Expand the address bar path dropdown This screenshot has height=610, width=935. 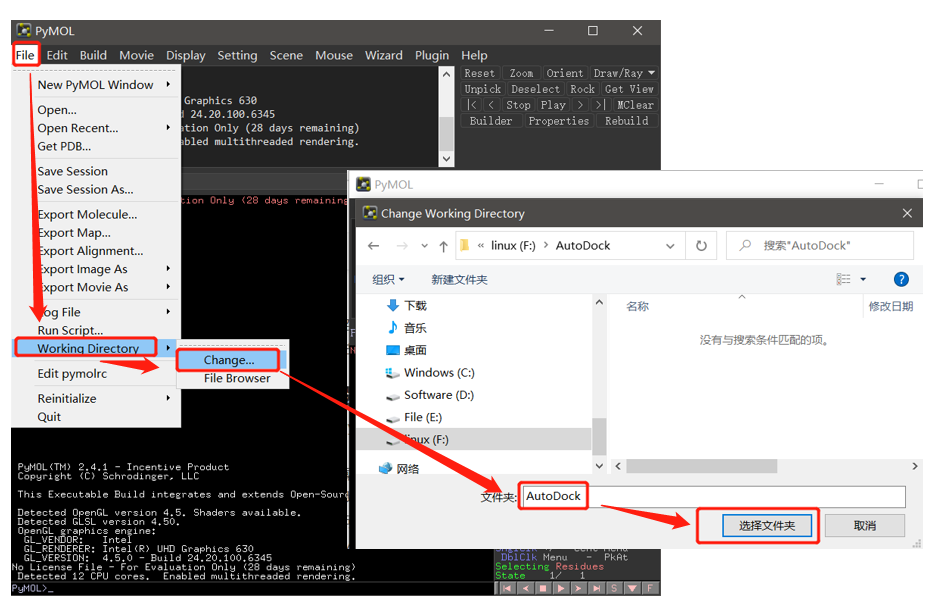[670, 246]
